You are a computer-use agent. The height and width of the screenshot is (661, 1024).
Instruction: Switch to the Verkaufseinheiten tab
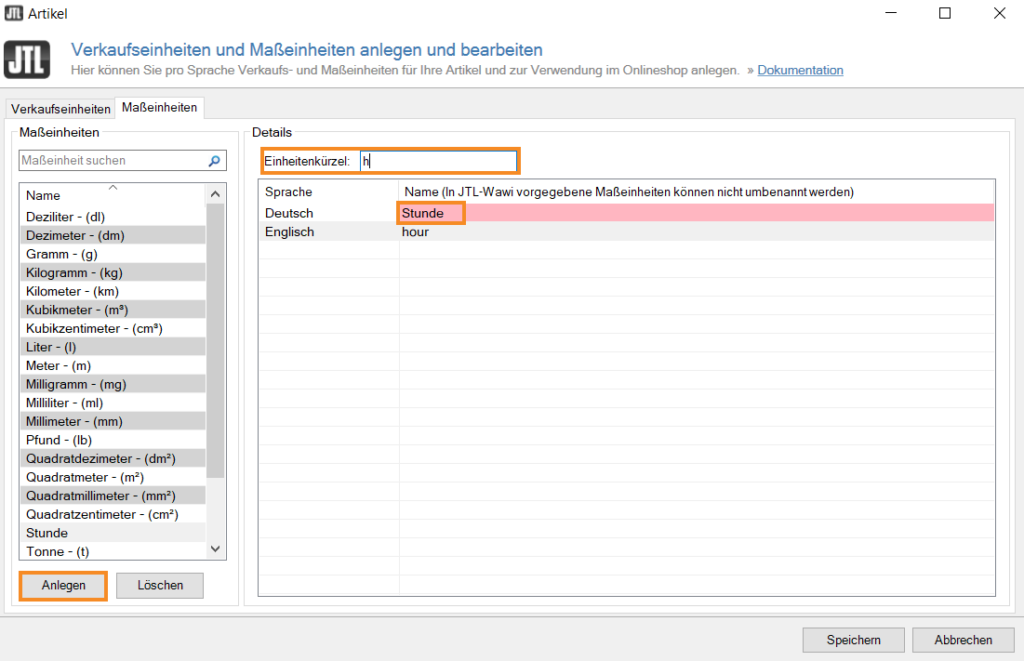pyautogui.click(x=60, y=109)
